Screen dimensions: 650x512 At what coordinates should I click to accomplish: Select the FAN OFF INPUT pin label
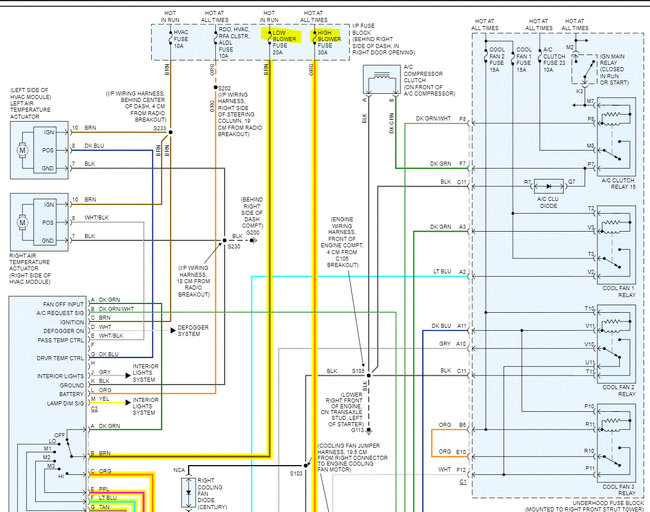pos(63,304)
